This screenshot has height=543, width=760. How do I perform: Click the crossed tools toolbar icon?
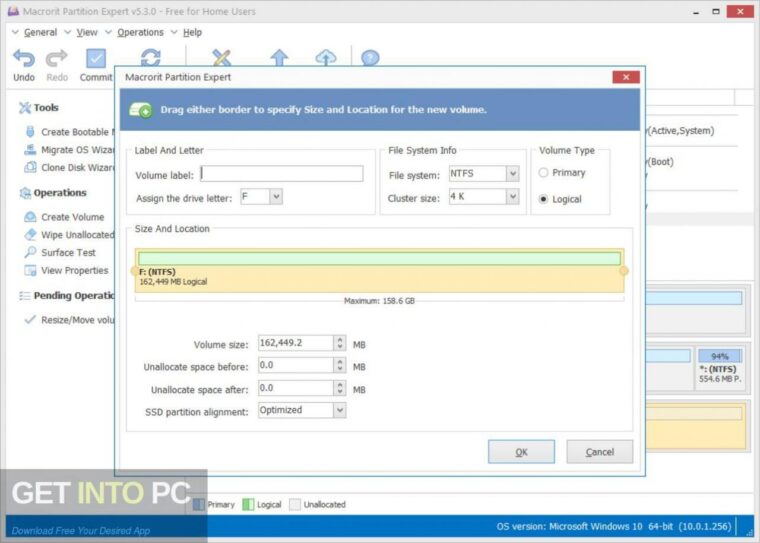tap(222, 58)
